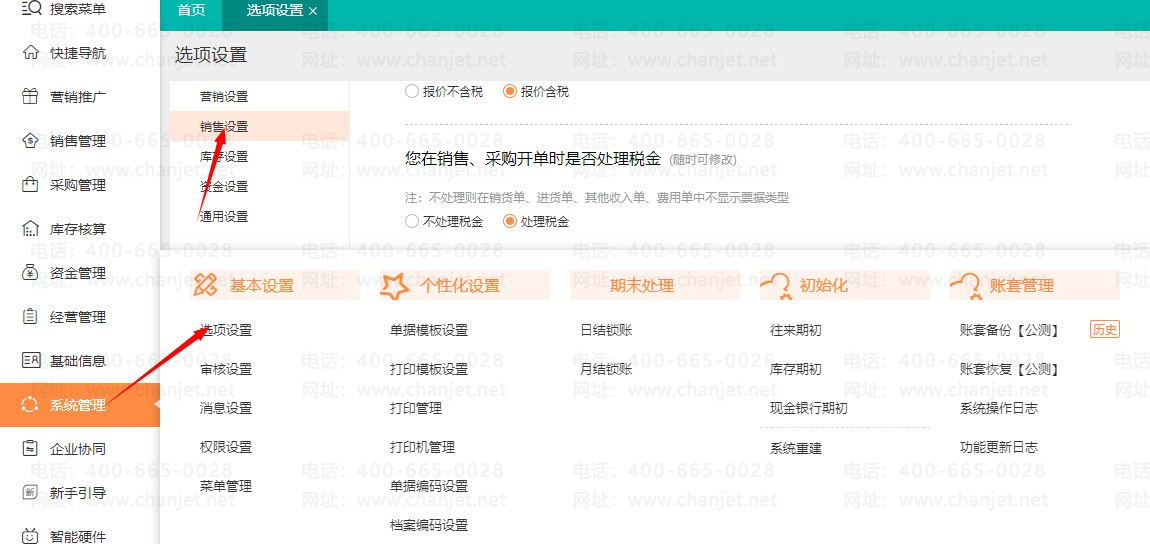Click the 系统管理 icon in sidebar
1150x544 pixels.
pos(30,405)
